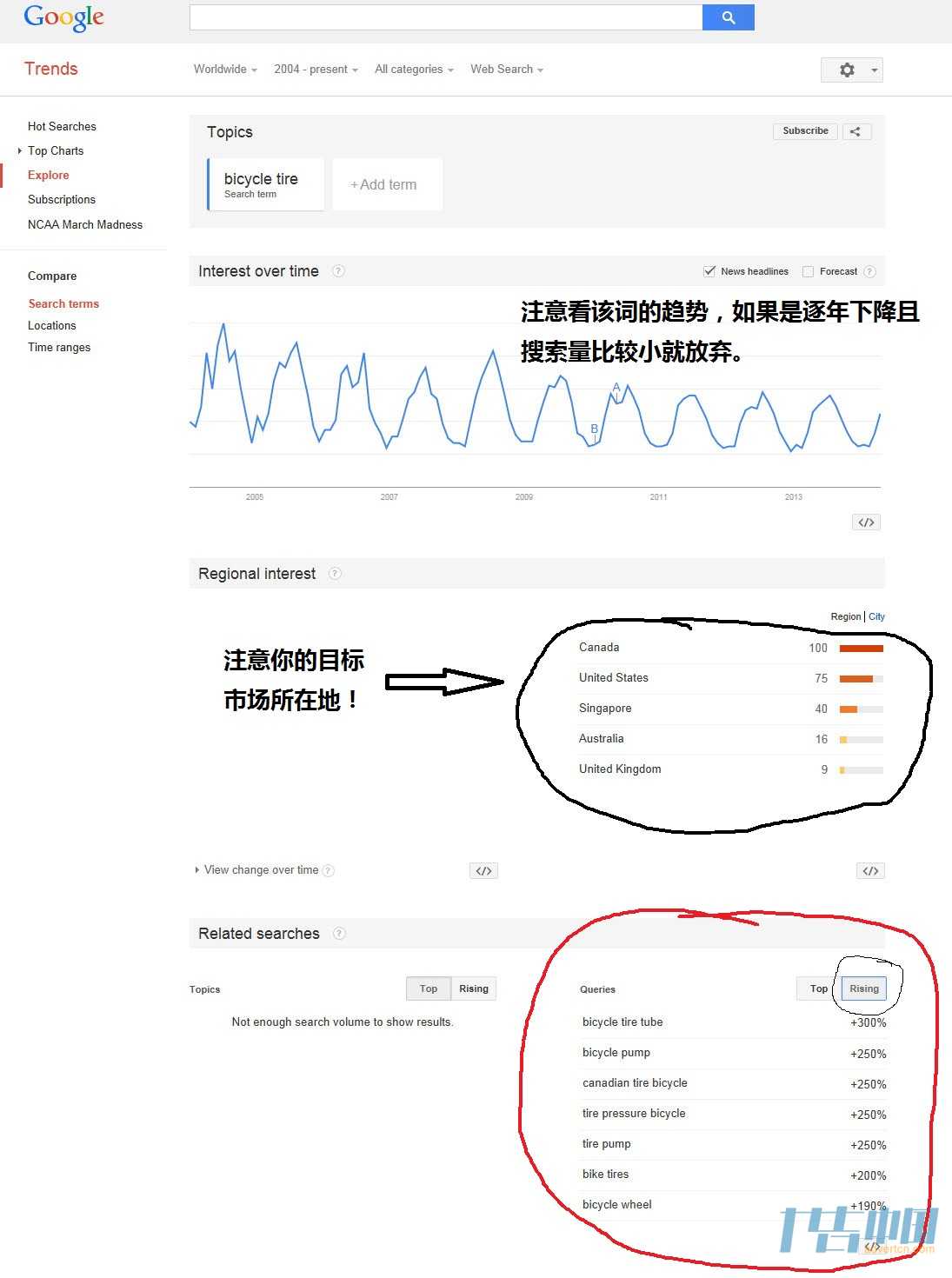The height and width of the screenshot is (1278, 952).
Task: Open Canada in regional interest list
Action: (x=599, y=648)
